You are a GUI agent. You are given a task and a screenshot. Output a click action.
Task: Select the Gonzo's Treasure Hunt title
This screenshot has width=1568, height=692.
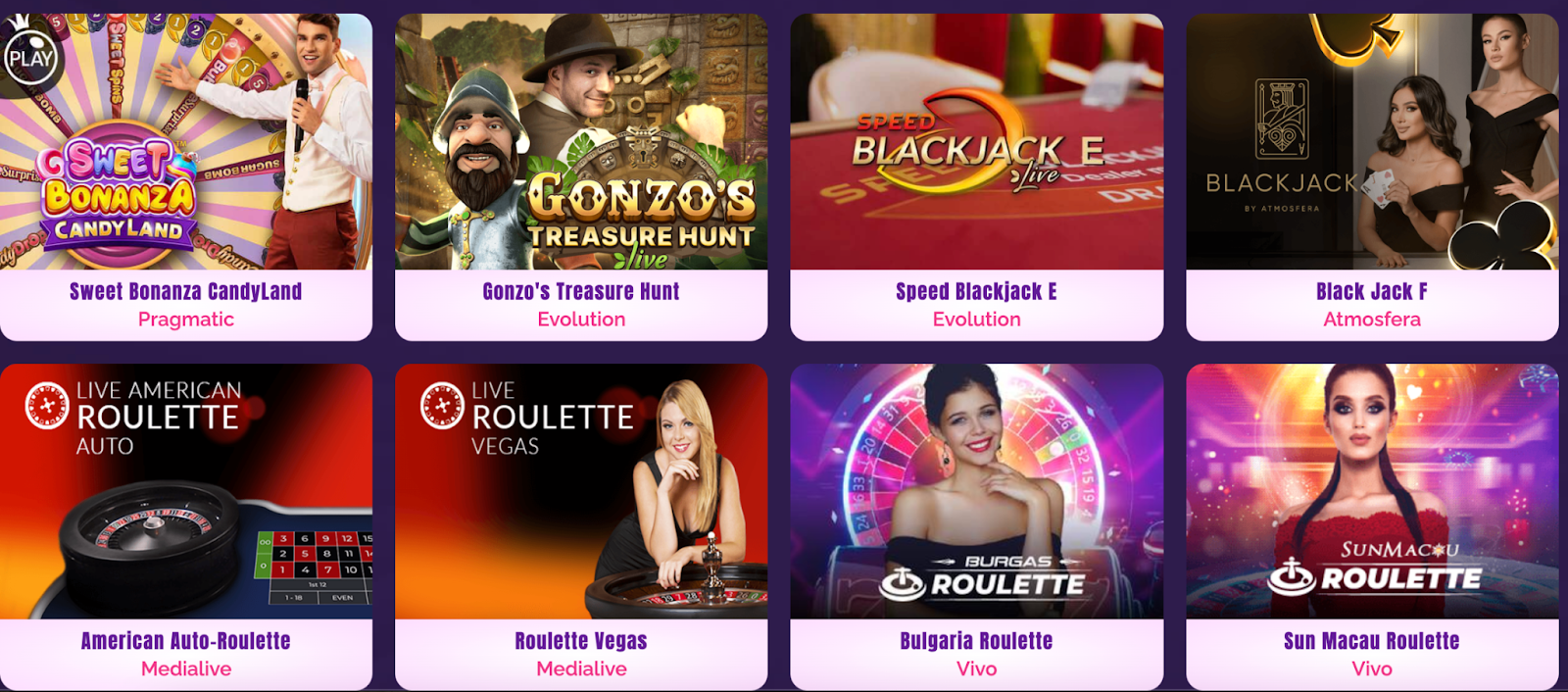pyautogui.click(x=581, y=291)
